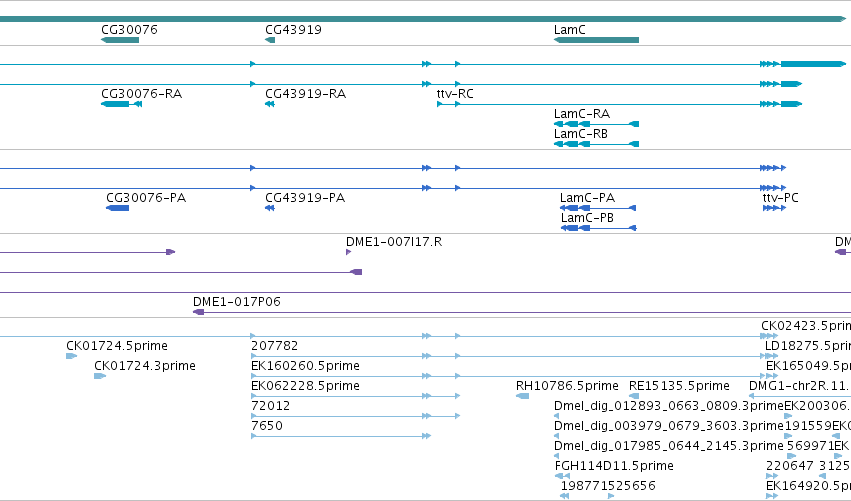Select the 207782 alignment label
The width and height of the screenshot is (851, 501).
point(274,345)
